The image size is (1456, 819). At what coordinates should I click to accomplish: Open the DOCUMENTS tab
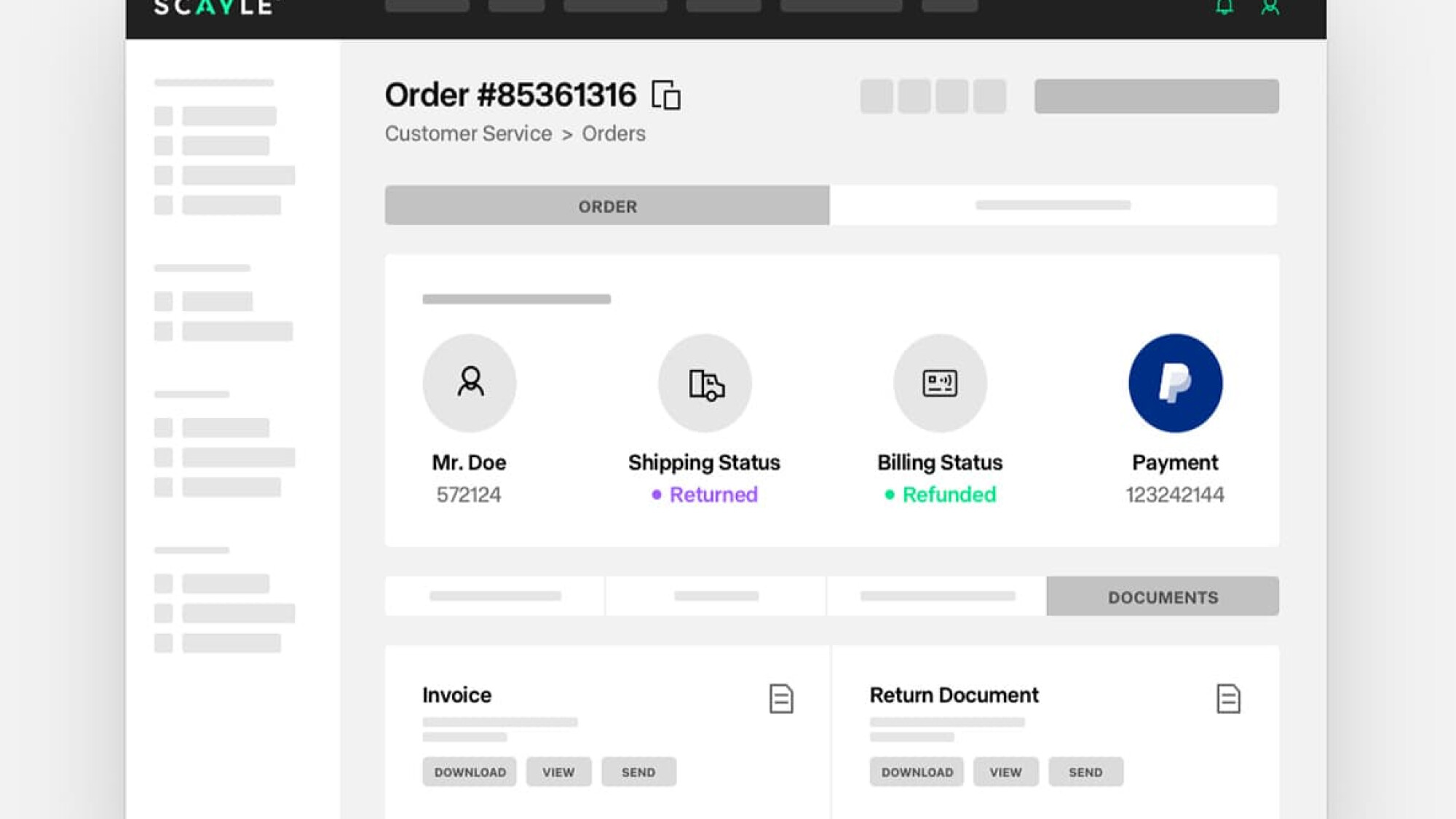1163,597
